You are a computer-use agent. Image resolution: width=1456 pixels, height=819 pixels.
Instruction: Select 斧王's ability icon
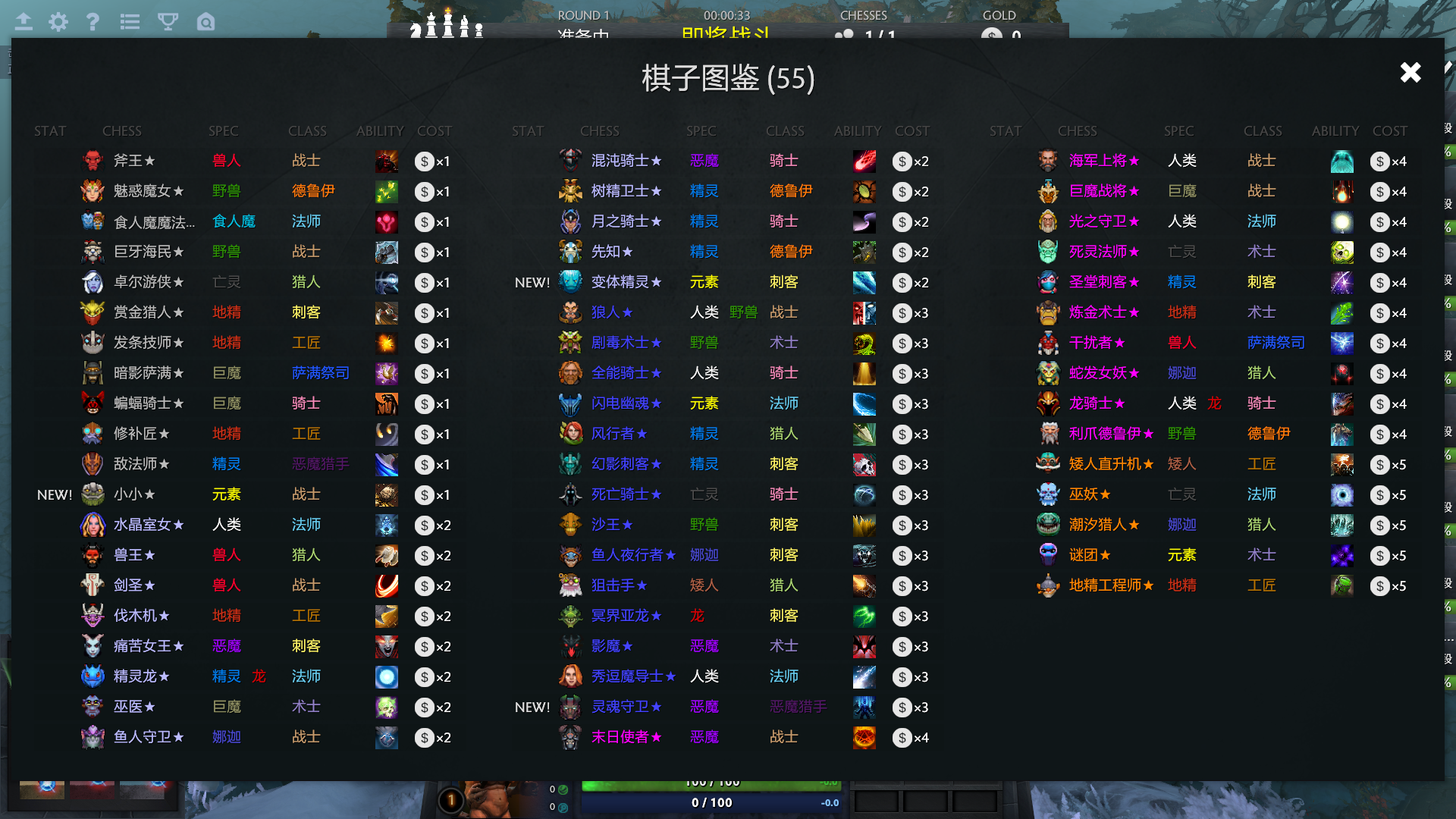[x=387, y=161]
